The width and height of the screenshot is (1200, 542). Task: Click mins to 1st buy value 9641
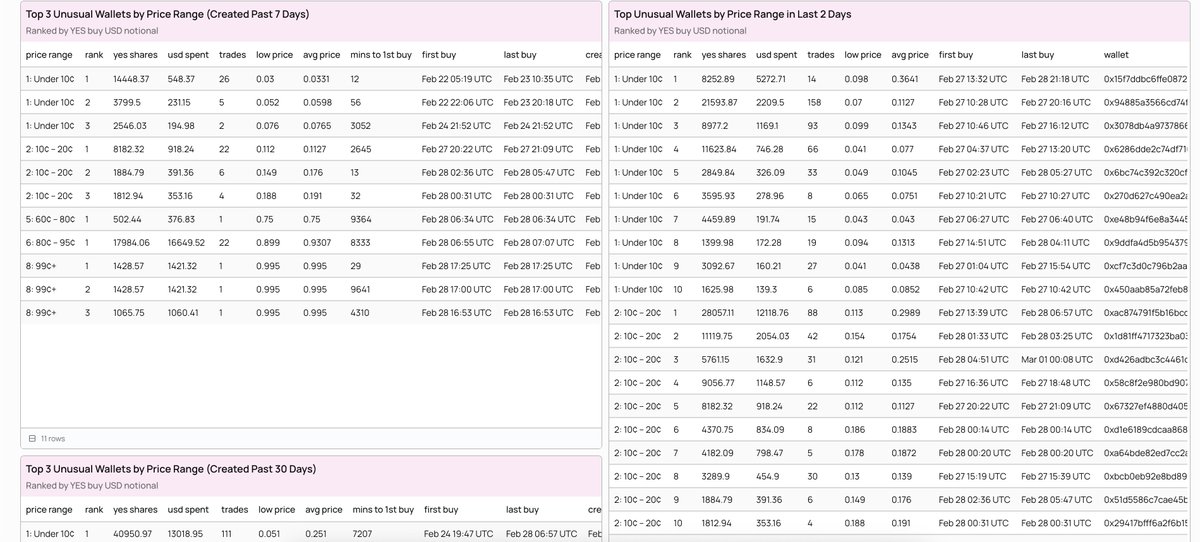(360, 289)
